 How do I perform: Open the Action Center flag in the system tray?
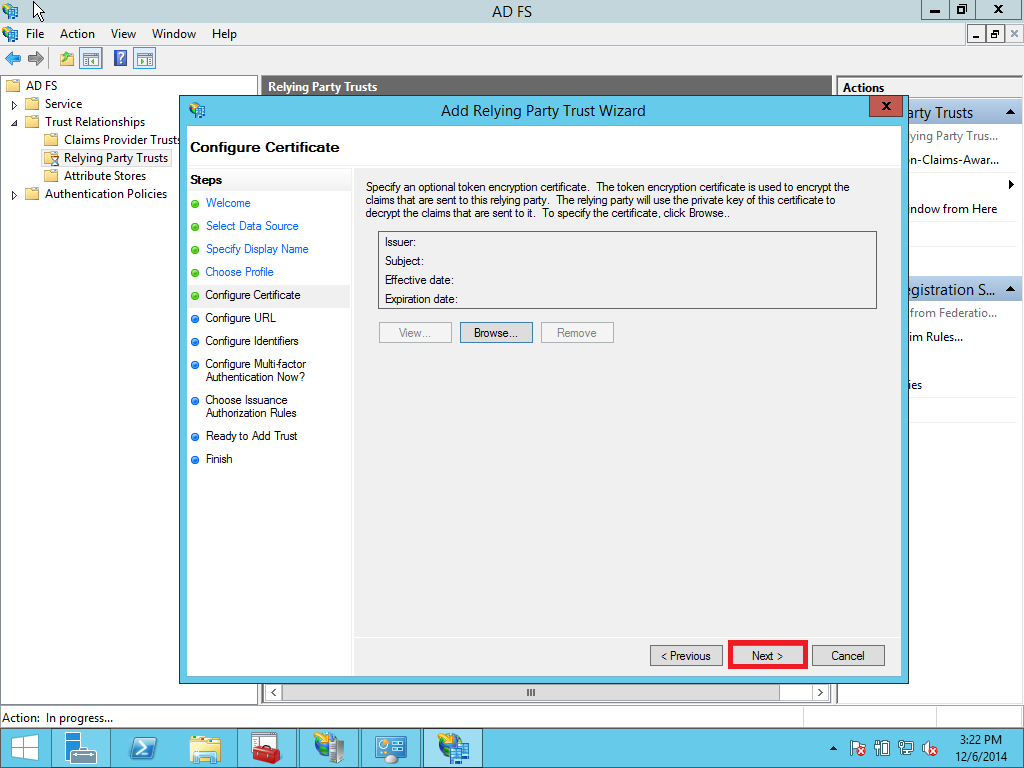click(857, 748)
